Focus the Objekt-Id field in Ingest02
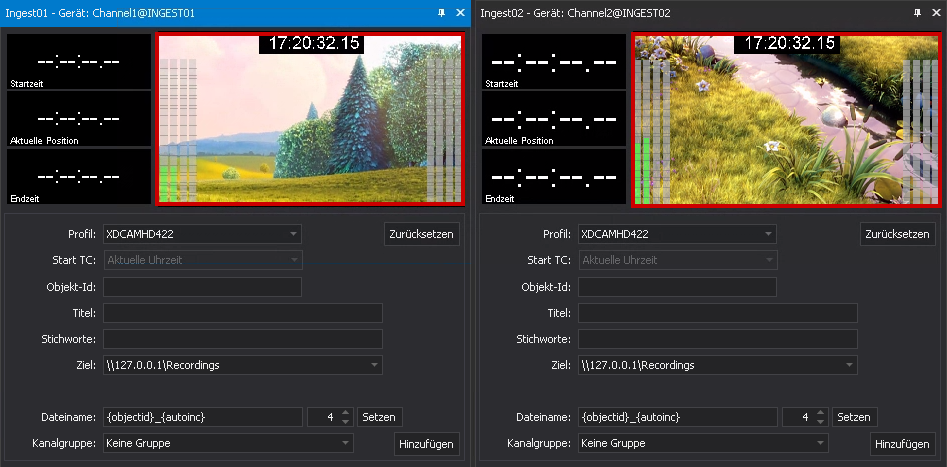Screen dimensions: 947x467 click(677, 287)
